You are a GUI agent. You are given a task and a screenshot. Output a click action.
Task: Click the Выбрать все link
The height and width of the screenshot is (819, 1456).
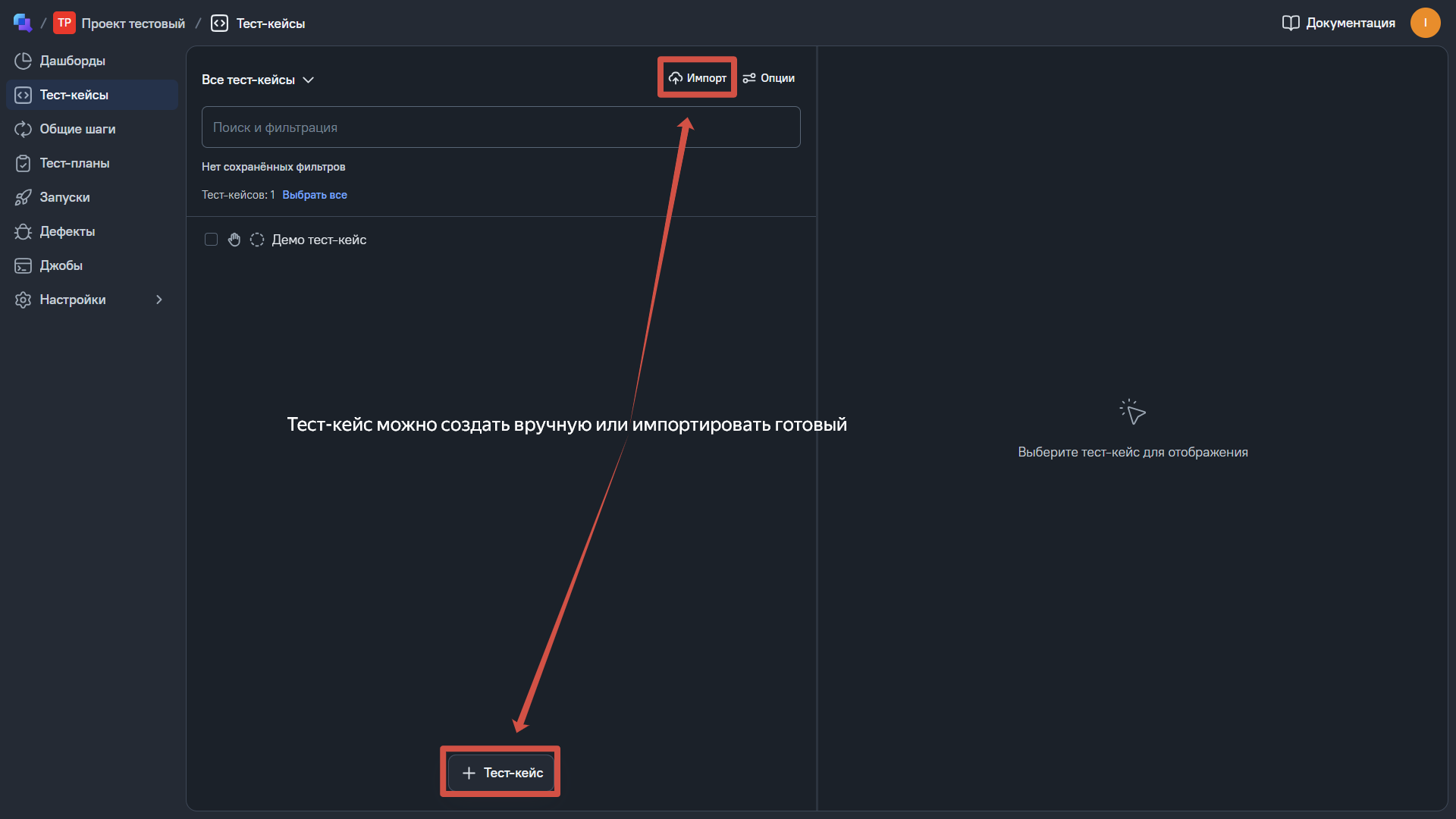point(315,195)
